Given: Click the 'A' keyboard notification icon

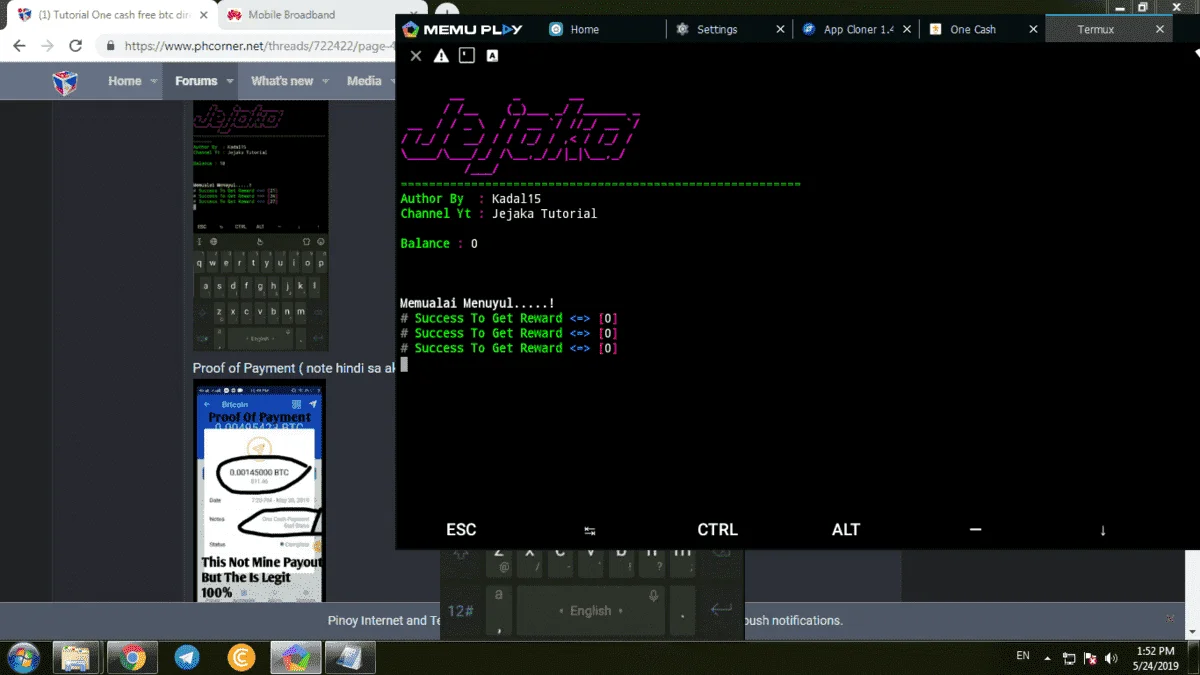Looking at the screenshot, I should click(x=492, y=56).
